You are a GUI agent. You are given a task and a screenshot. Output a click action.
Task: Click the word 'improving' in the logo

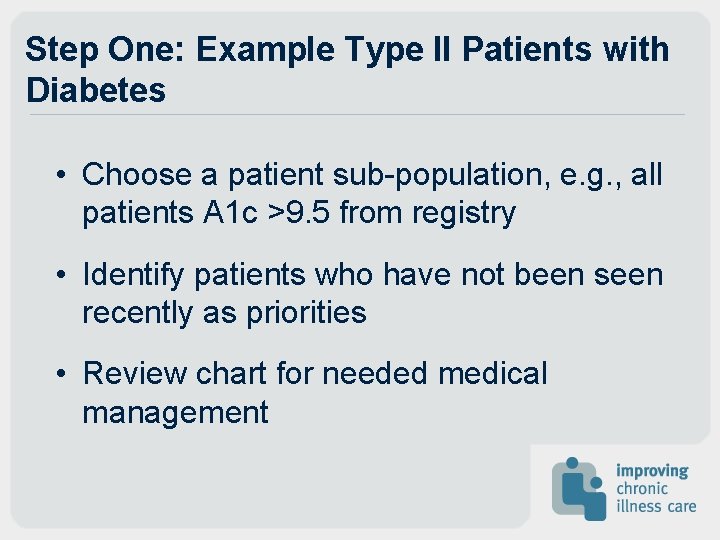(x=652, y=471)
